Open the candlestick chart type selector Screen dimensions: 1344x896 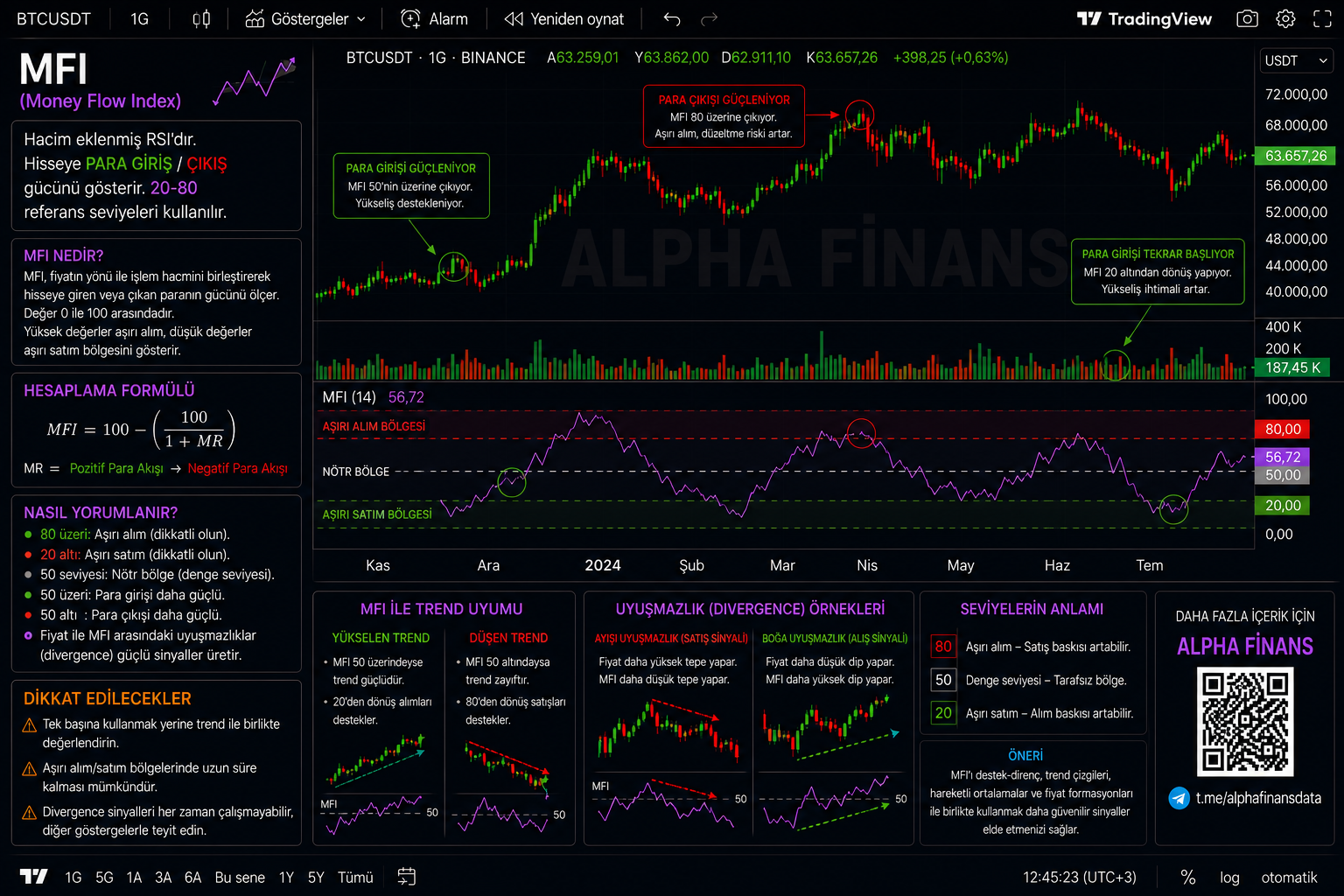pos(201,19)
